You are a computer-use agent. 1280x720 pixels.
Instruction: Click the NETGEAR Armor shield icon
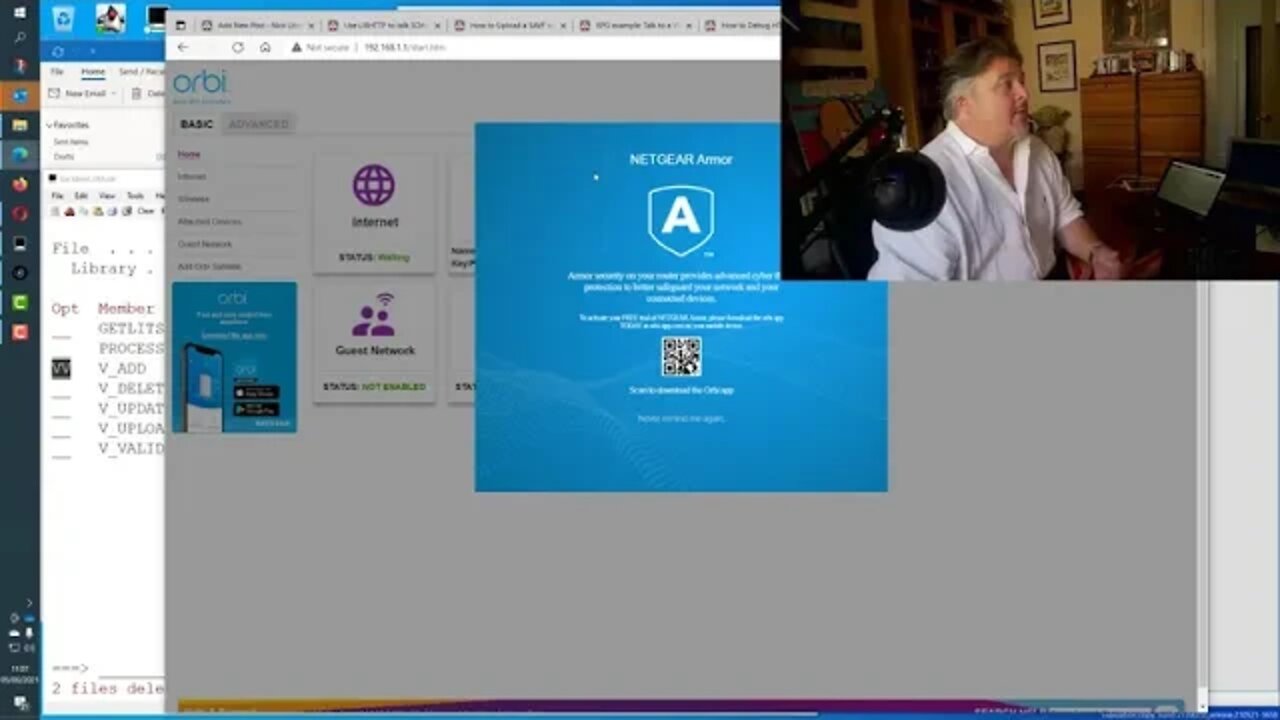click(x=681, y=220)
